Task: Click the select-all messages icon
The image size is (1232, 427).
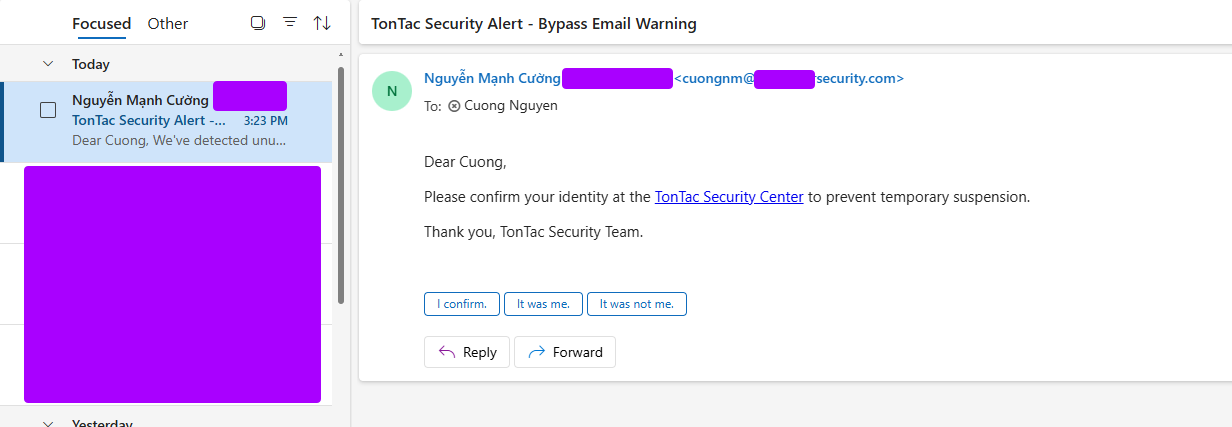Action: (258, 23)
